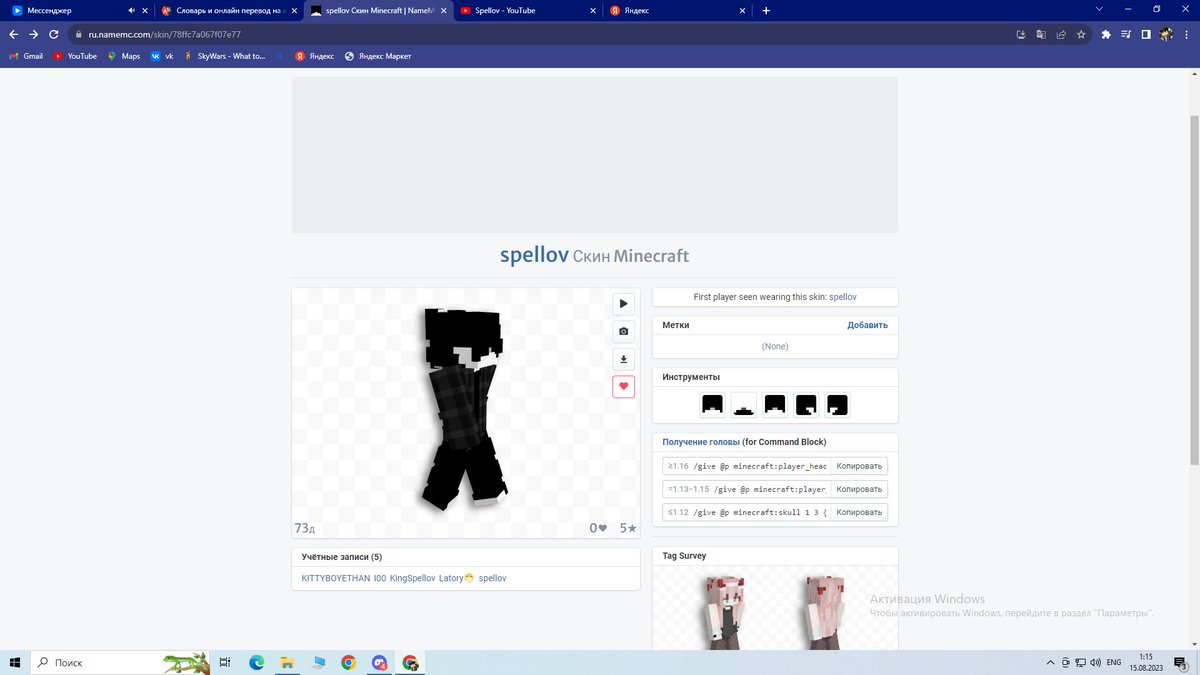This screenshot has width=1200, height=675.
Task: Switch to the Яндекс tab
Action: [680, 10]
